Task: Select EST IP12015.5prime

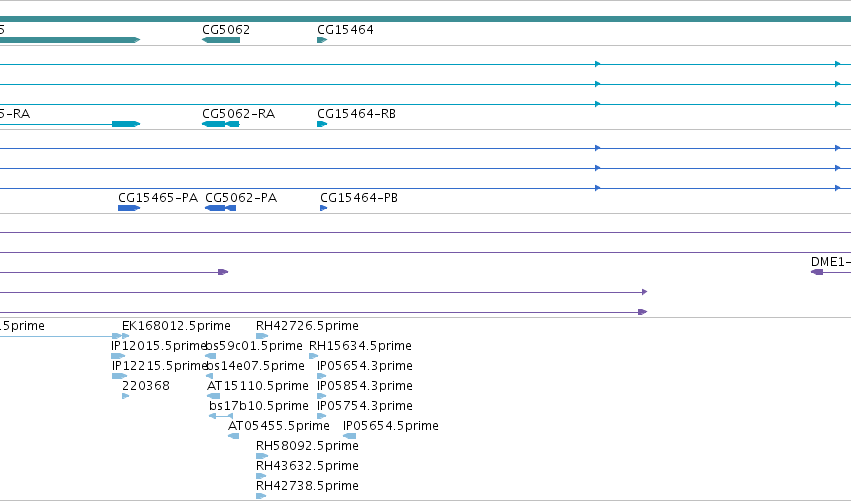Action: coord(158,346)
